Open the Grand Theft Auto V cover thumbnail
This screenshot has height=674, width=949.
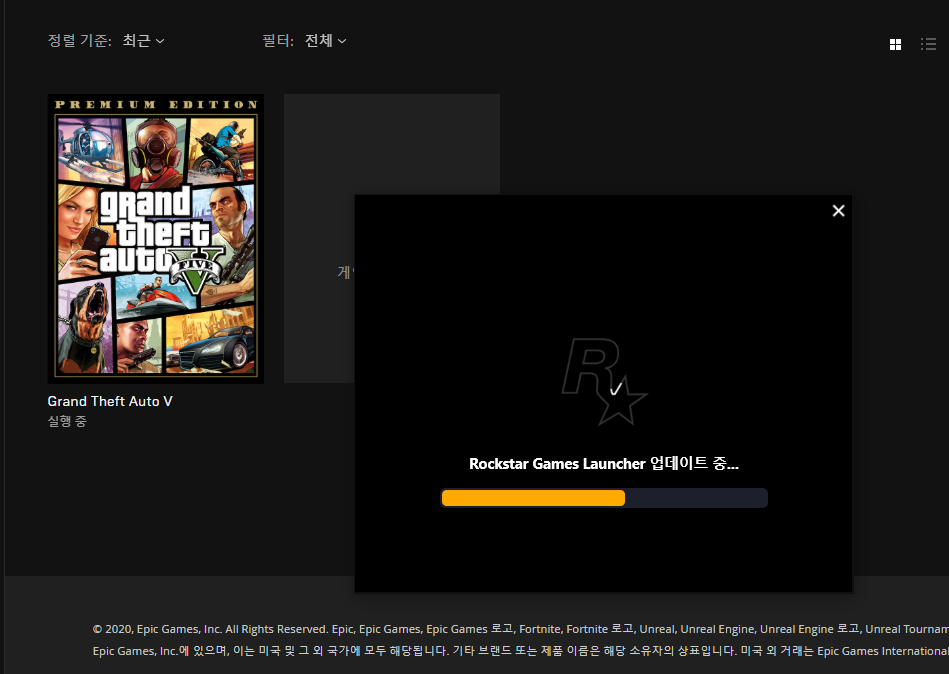[x=156, y=238]
